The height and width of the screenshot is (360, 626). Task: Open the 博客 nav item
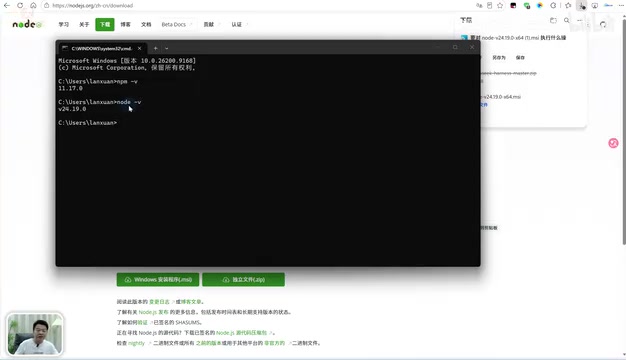(x=125, y=24)
